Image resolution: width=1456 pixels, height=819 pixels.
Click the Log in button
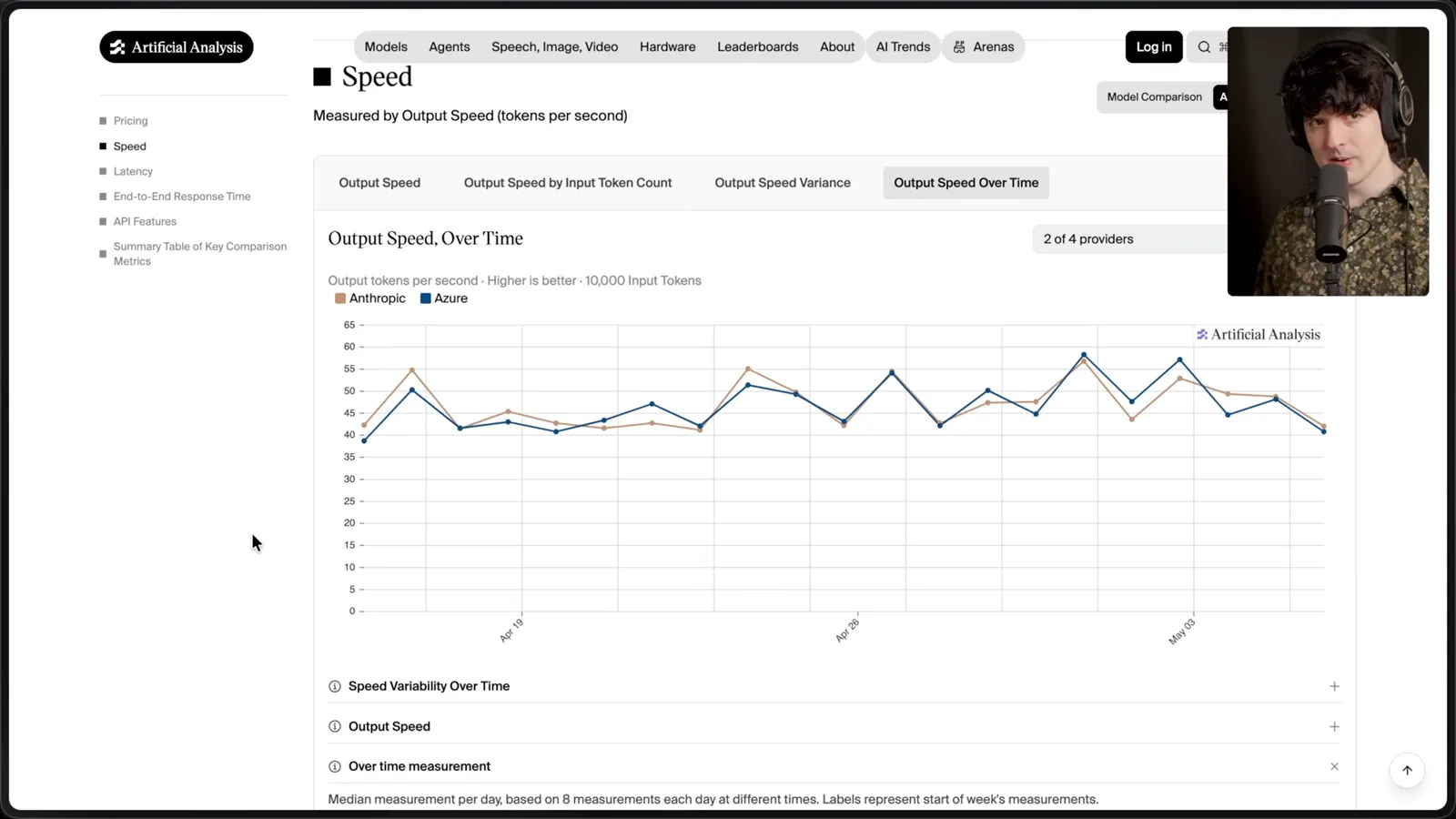pyautogui.click(x=1154, y=47)
